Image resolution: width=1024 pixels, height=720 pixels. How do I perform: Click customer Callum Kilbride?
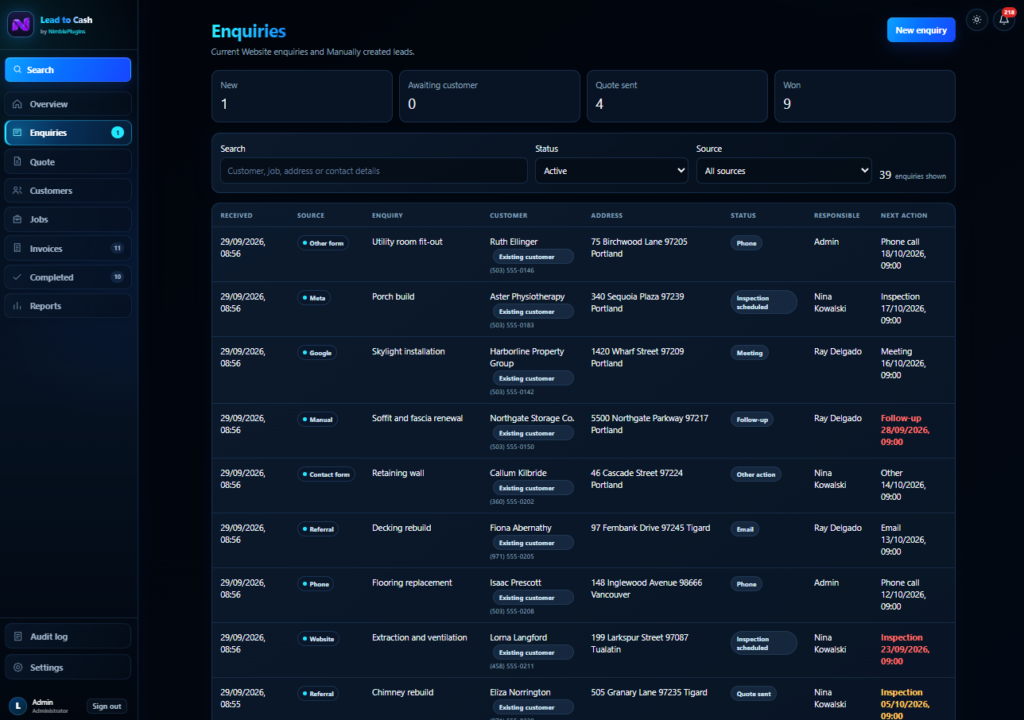click(519, 473)
